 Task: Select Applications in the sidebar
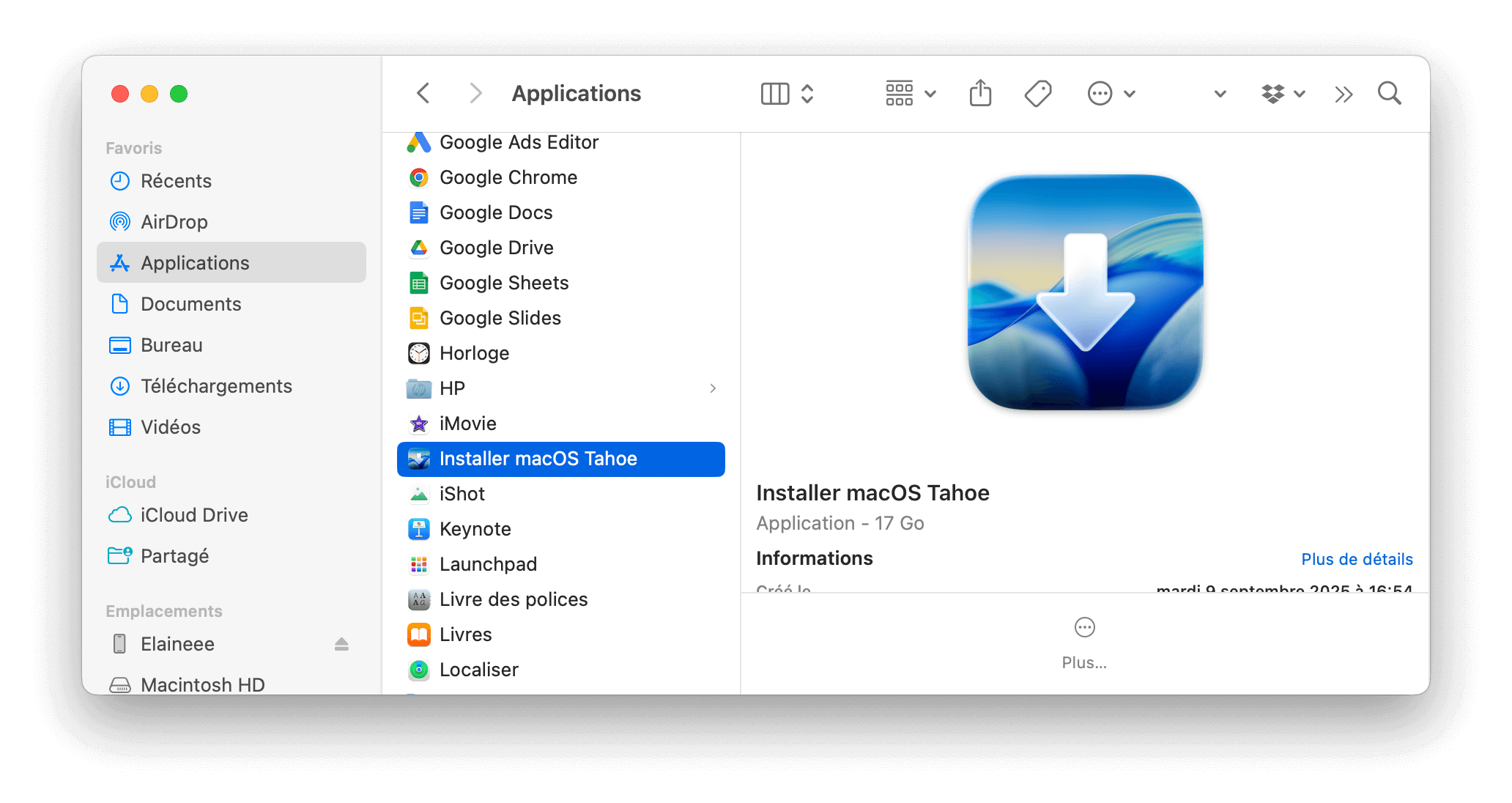pos(231,263)
